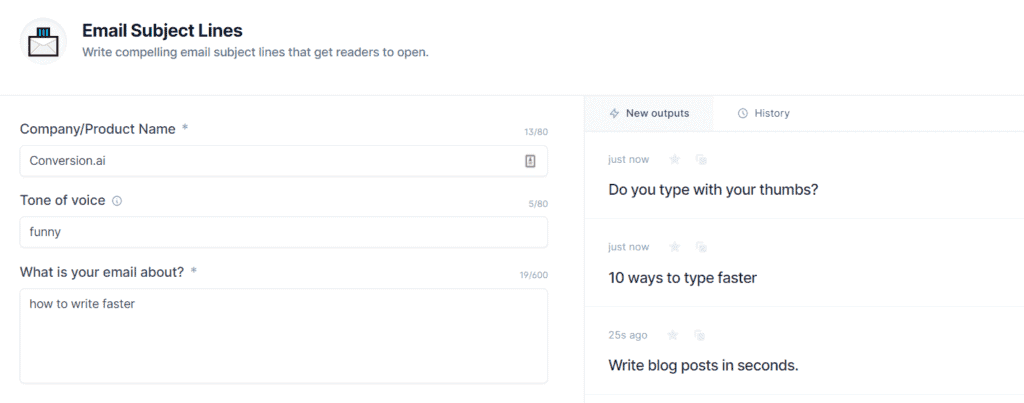Star the 'Write blog posts in seconds.' output
This screenshot has height=403, width=1024.
673,335
